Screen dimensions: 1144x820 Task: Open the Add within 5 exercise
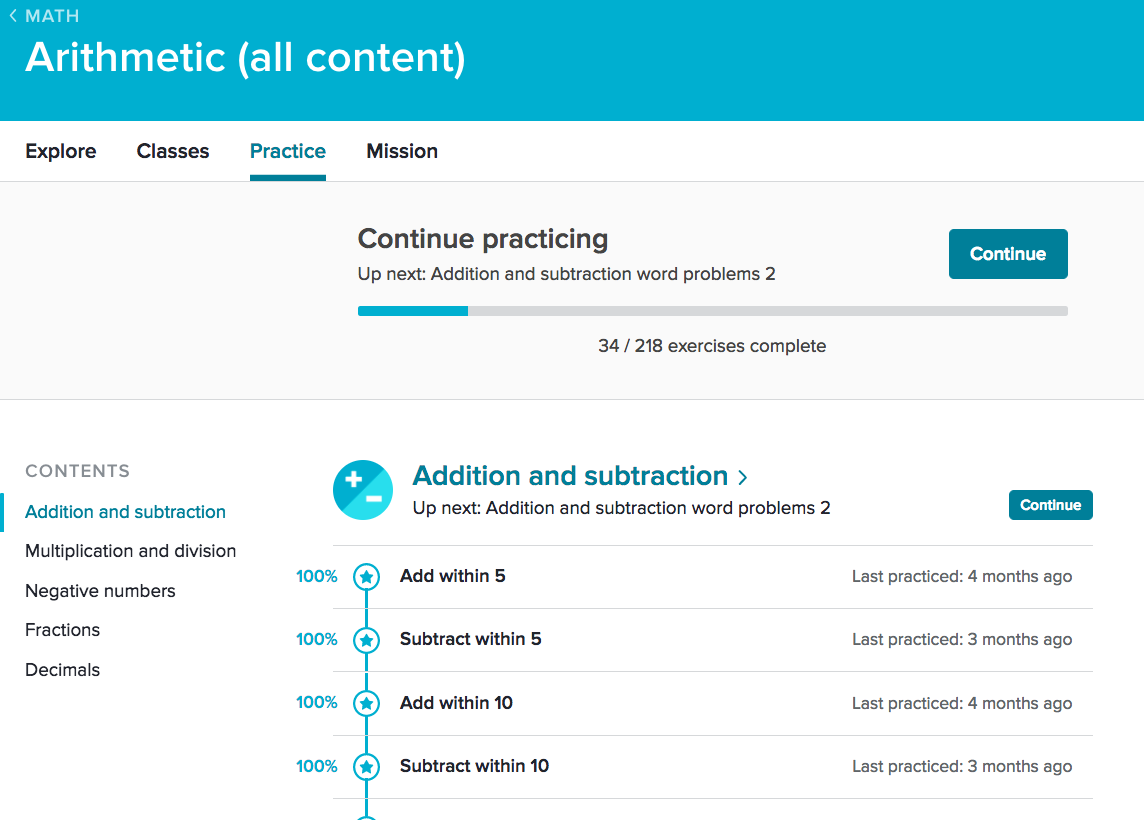[x=452, y=576]
